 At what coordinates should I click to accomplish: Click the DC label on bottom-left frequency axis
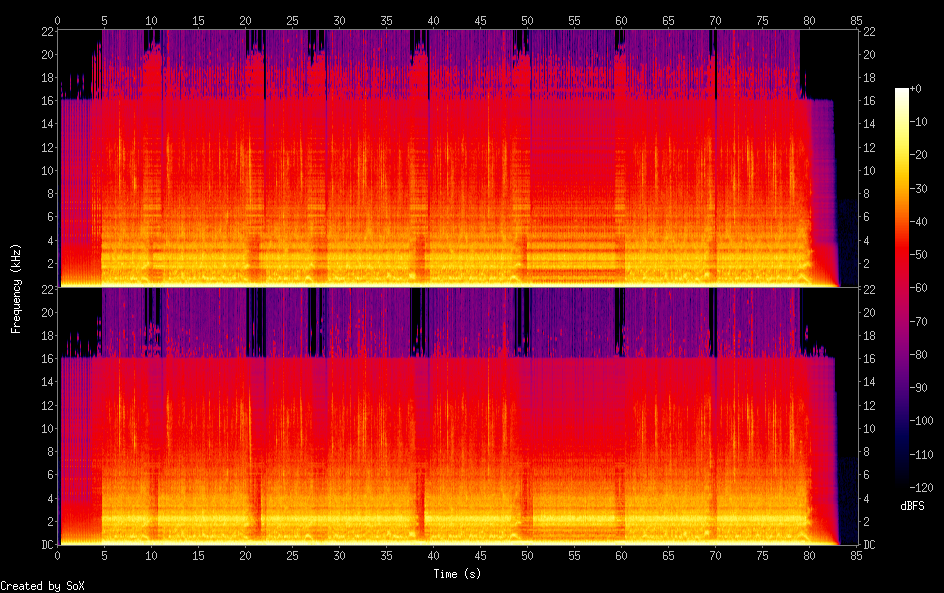coord(46,545)
